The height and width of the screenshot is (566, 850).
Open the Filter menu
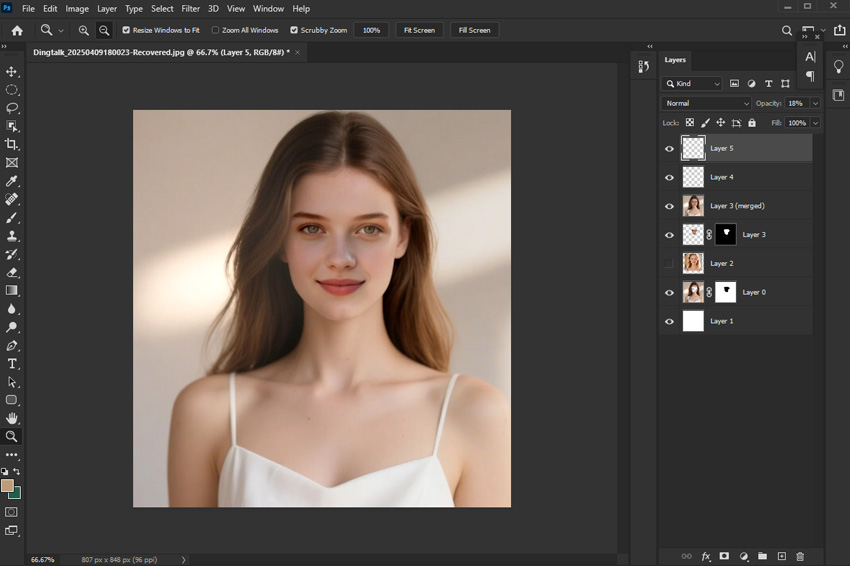click(190, 9)
